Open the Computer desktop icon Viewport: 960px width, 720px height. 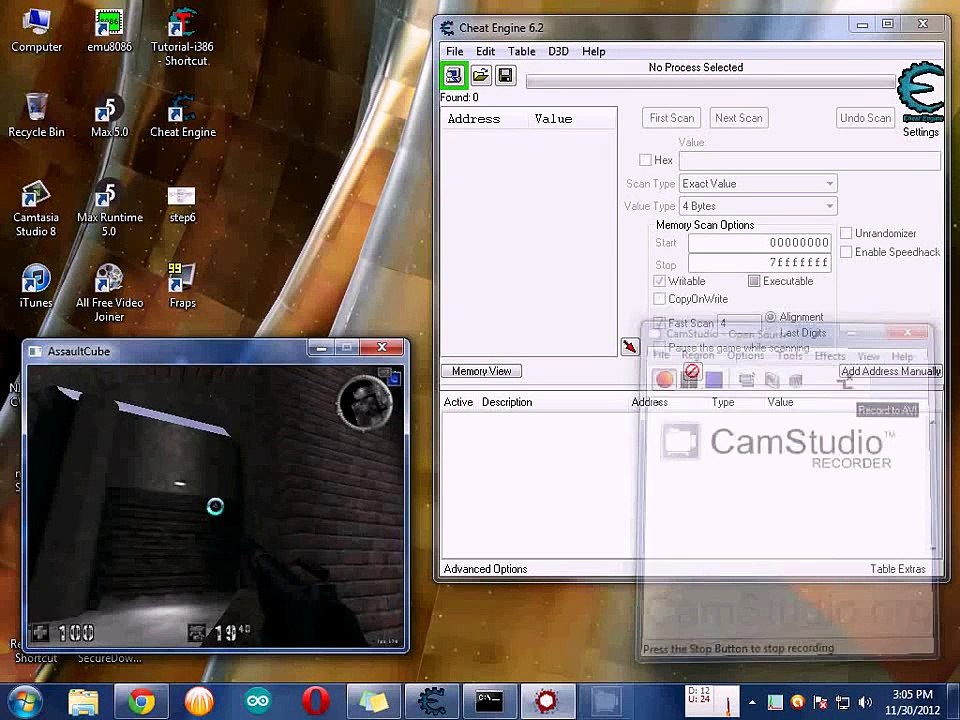(36, 31)
